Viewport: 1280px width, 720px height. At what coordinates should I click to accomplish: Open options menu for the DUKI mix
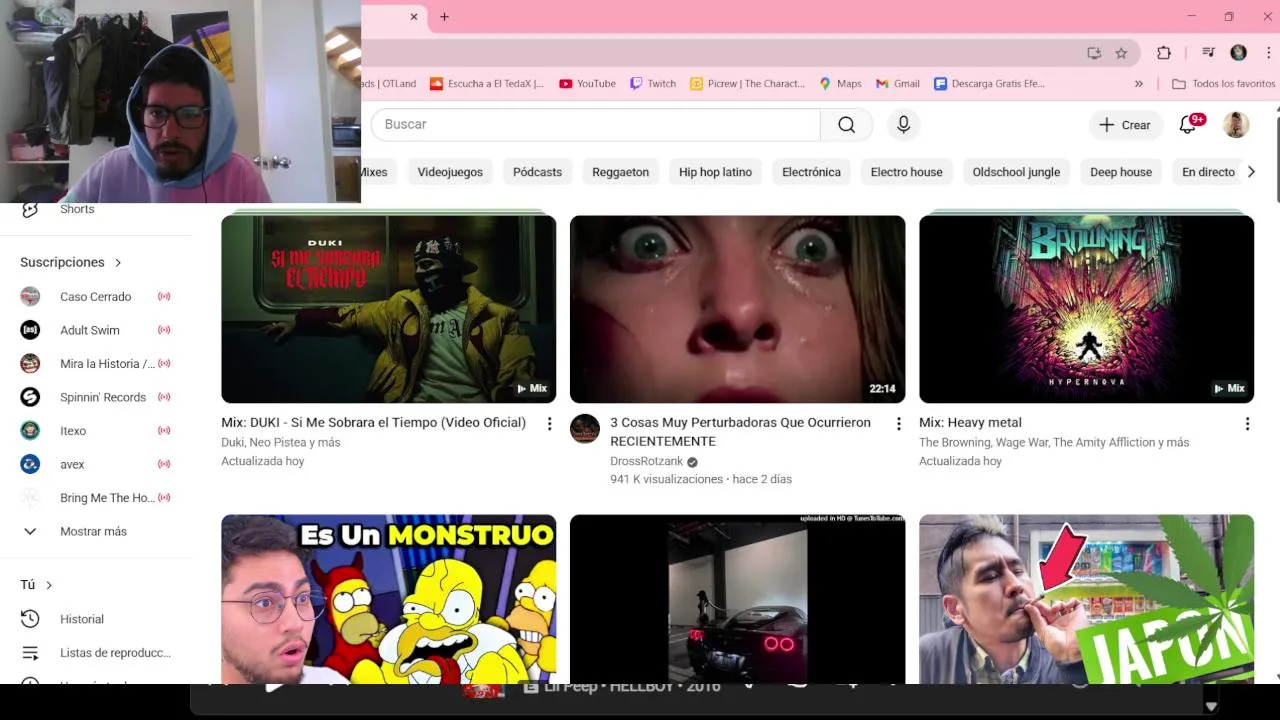click(549, 424)
